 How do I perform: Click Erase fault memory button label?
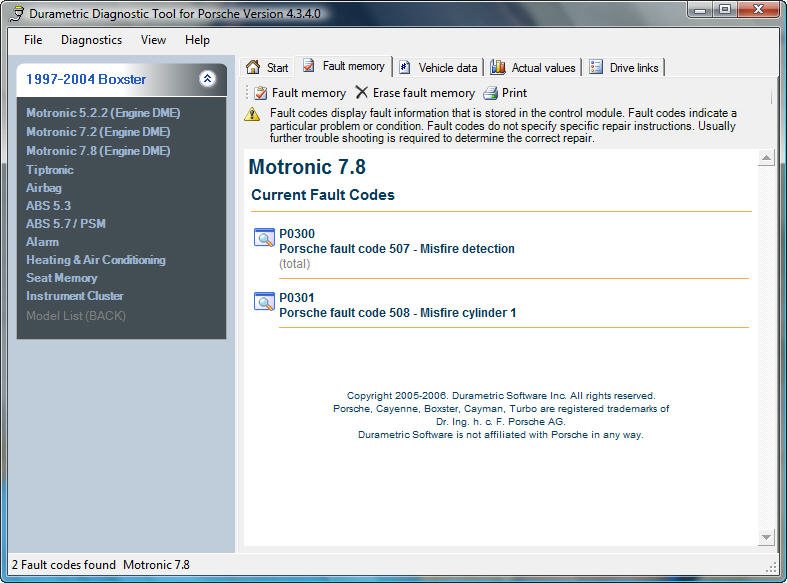(424, 93)
